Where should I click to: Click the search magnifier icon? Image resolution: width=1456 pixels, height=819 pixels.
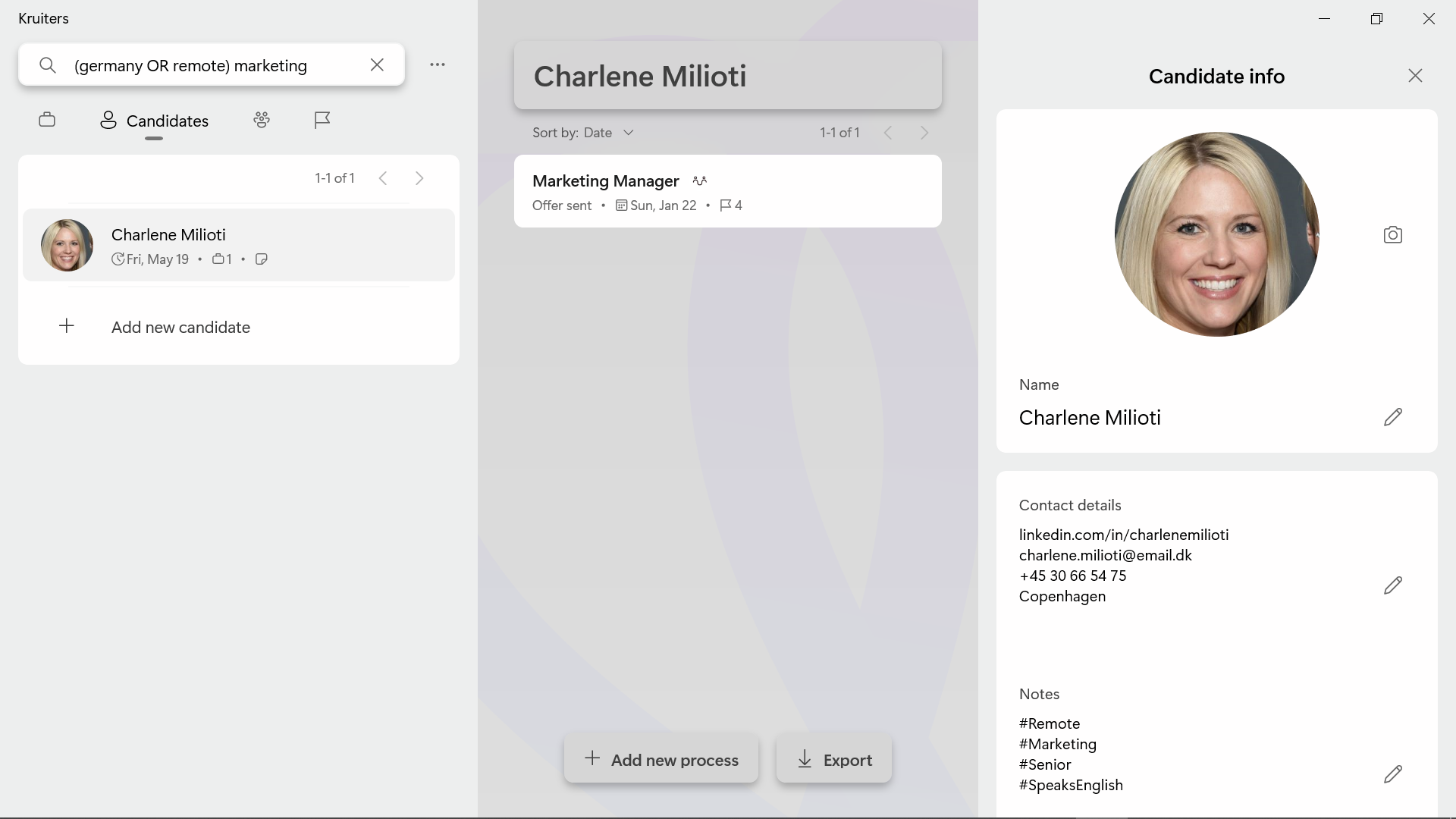coord(47,65)
